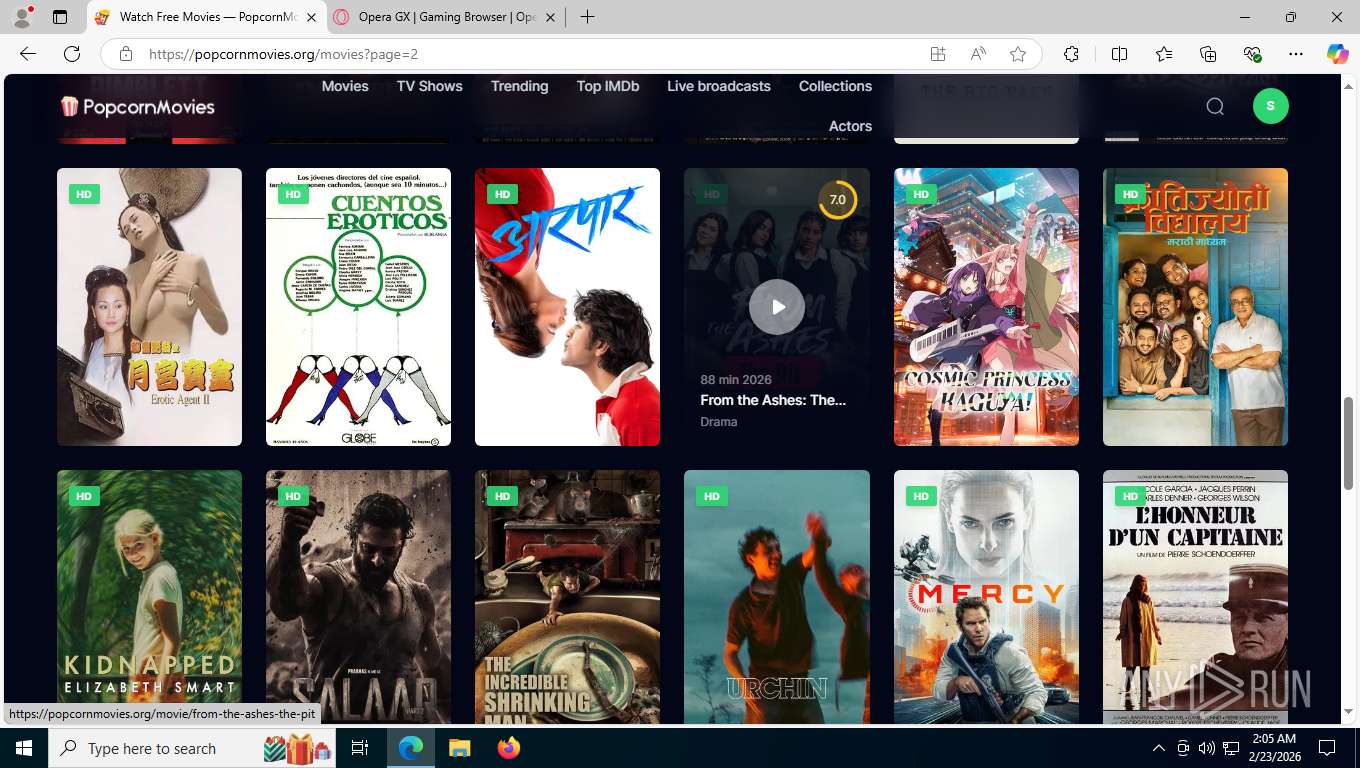Open Read aloud icon in address bar

(978, 54)
